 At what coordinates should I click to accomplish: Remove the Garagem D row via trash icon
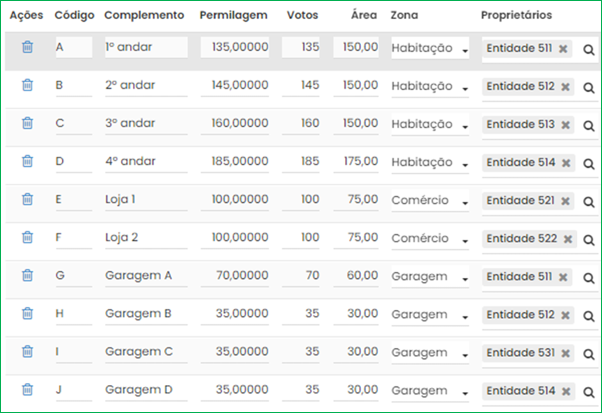point(27,389)
